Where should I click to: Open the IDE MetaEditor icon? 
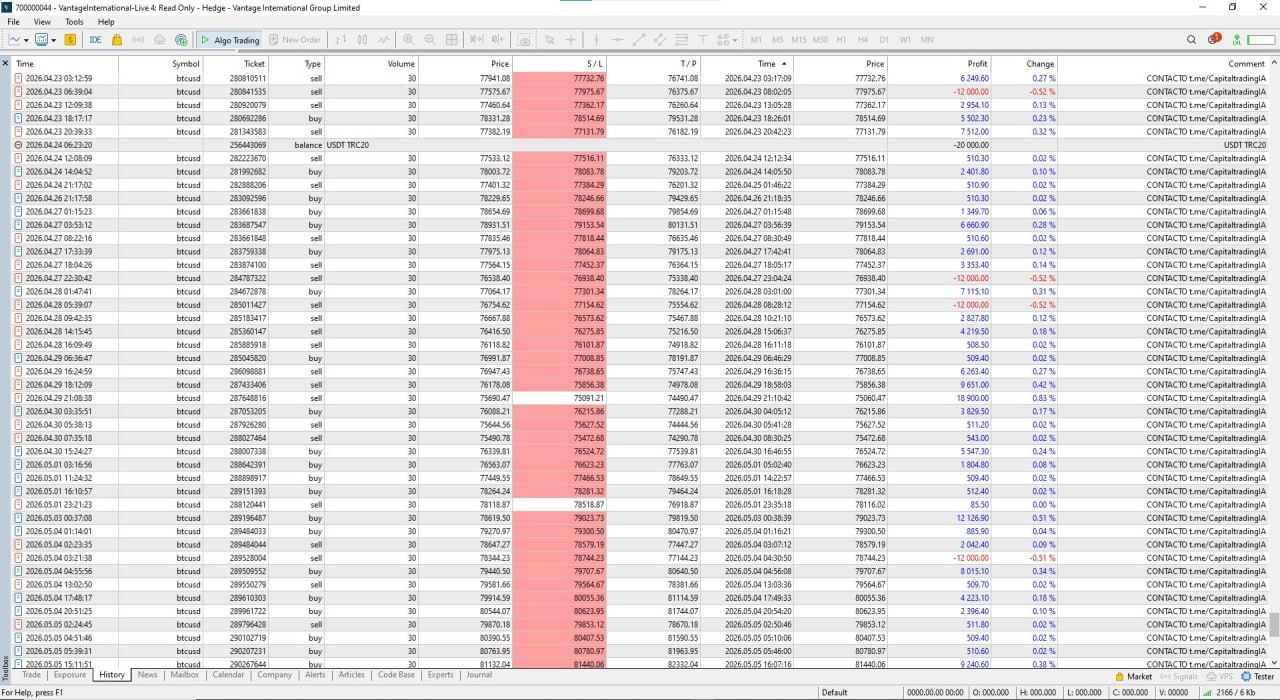pyautogui.click(x=96, y=40)
